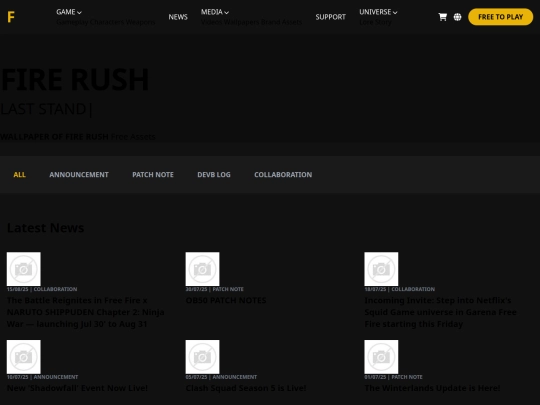540x405 pixels.
Task: Open the Videos submenu link
Action: 211,22
